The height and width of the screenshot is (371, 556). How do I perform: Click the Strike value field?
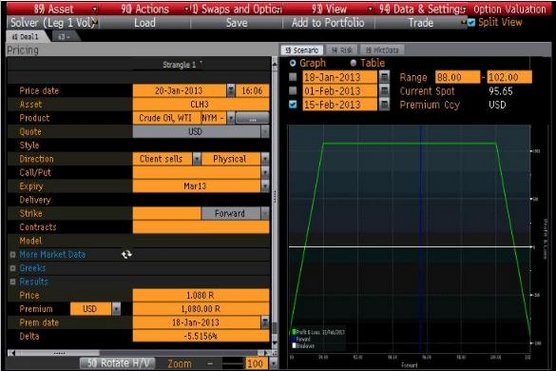(167, 213)
